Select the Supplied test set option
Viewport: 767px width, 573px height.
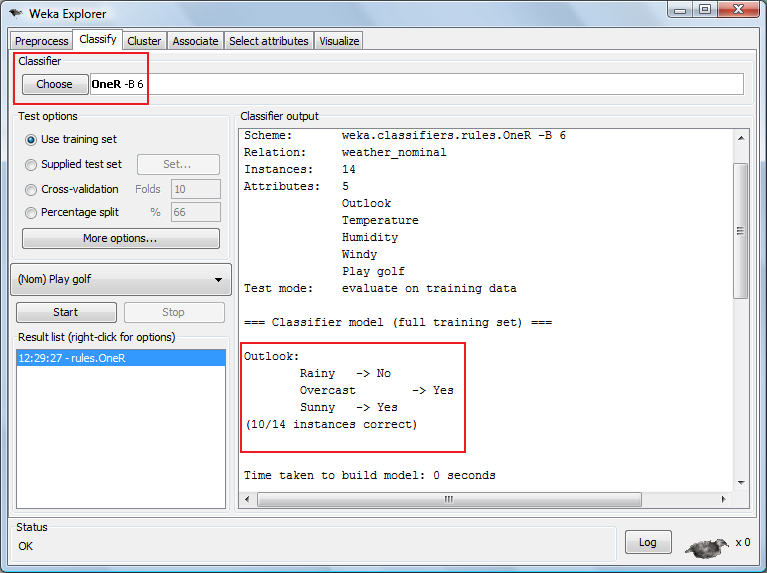(x=31, y=165)
